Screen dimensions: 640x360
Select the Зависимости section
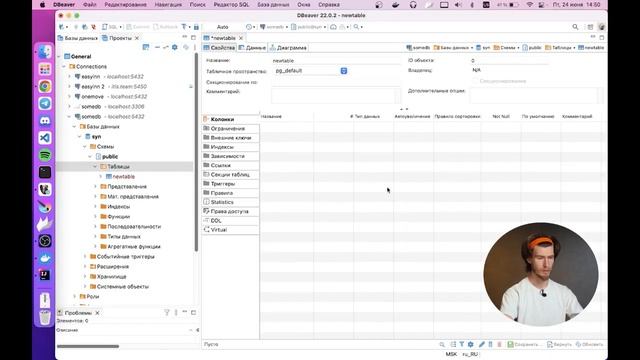[230, 156]
